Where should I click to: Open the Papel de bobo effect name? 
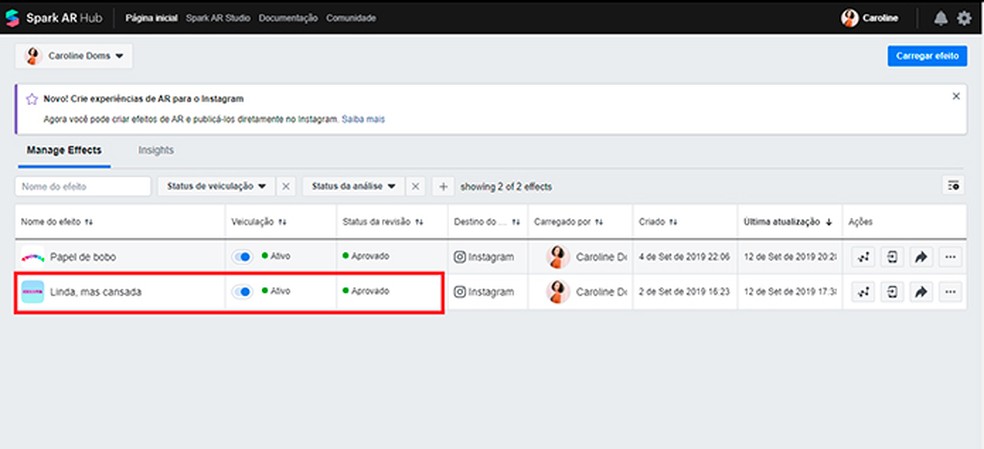(83, 257)
